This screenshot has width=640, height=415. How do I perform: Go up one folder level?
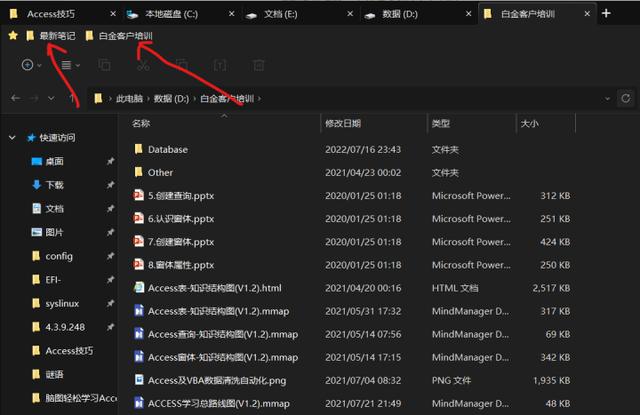71,98
